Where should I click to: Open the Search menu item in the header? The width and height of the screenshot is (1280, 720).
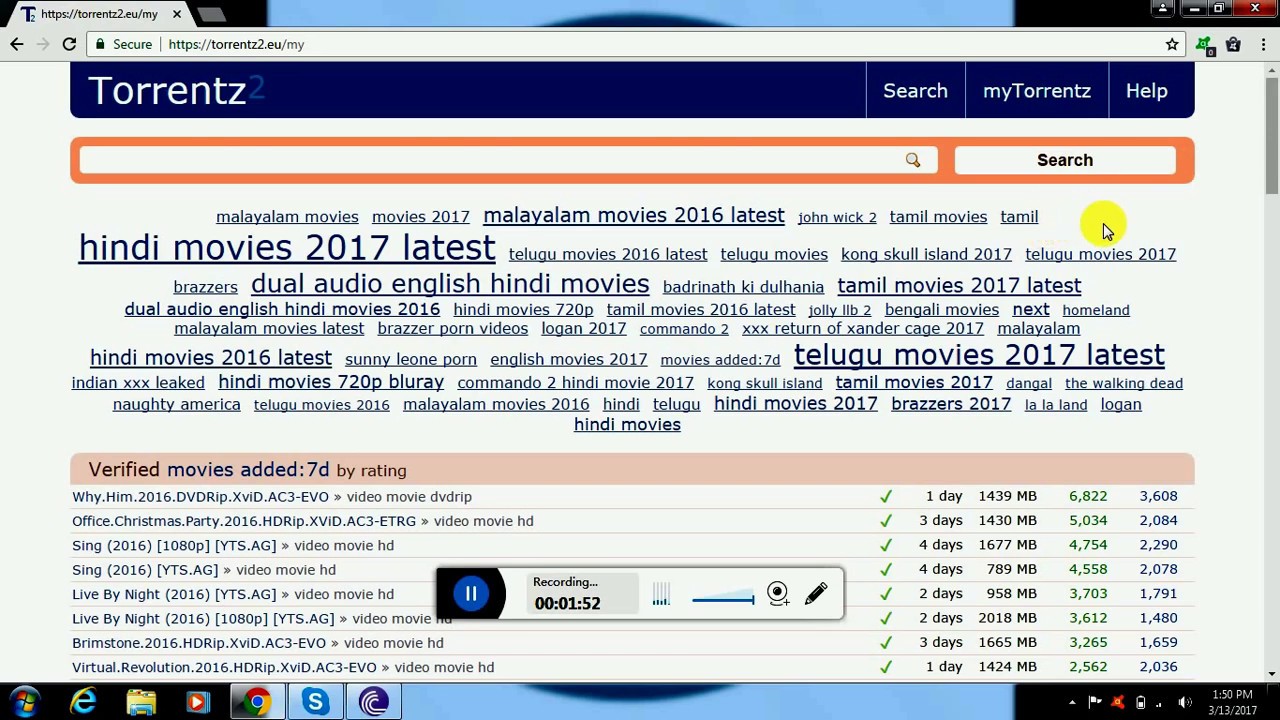click(x=915, y=91)
